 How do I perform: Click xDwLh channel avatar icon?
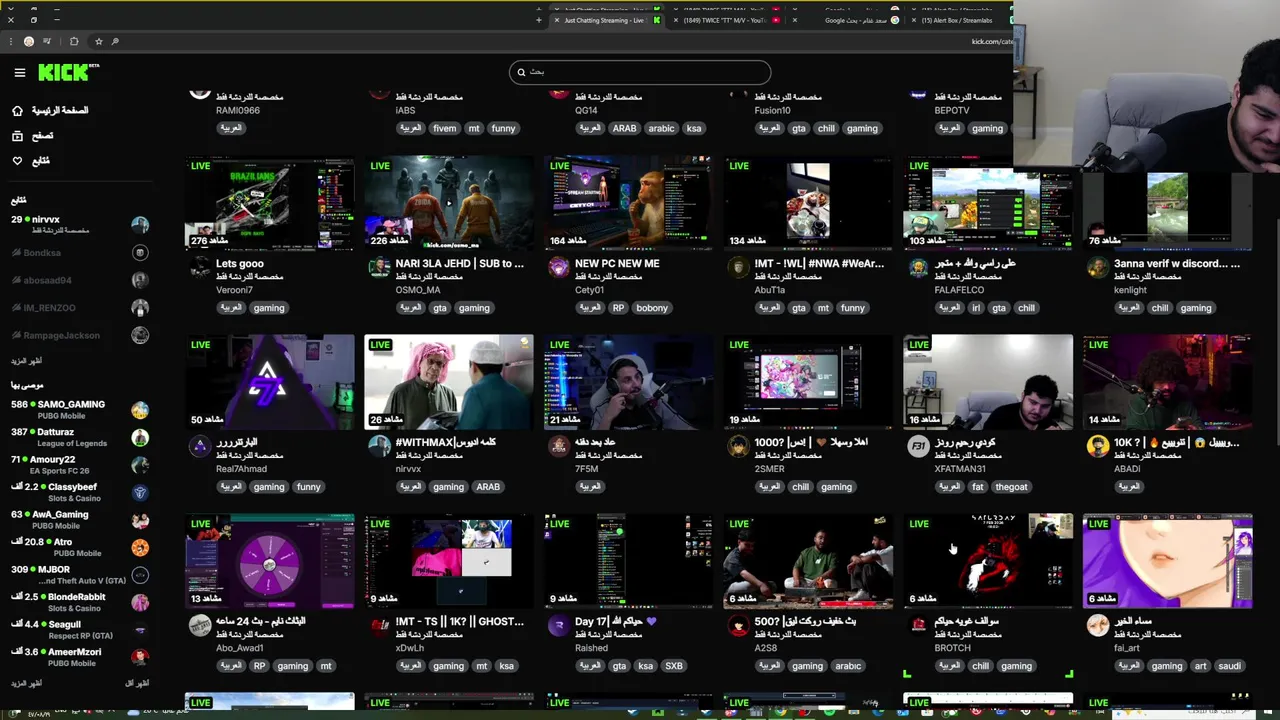(379, 625)
